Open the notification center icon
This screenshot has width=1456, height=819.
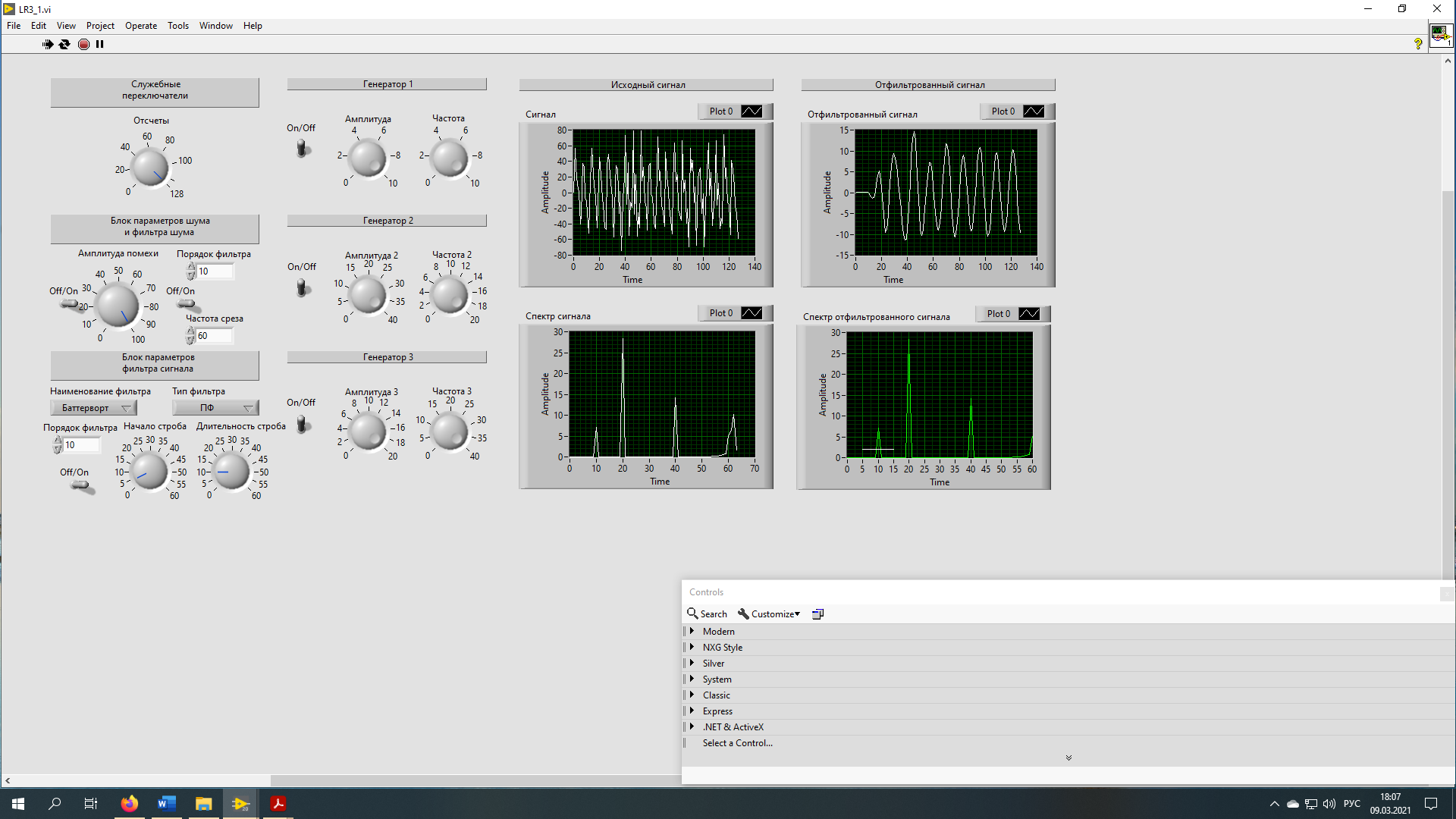[x=1431, y=804]
